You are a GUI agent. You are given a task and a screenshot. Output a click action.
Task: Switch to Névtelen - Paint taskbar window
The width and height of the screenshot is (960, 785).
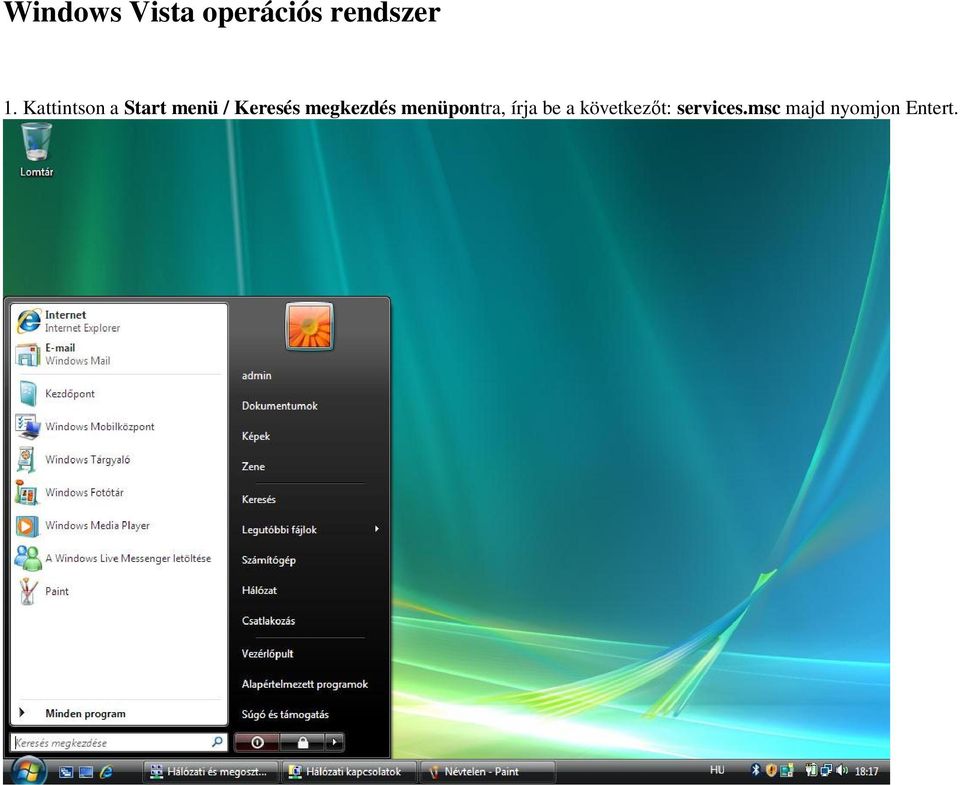tap(487, 772)
